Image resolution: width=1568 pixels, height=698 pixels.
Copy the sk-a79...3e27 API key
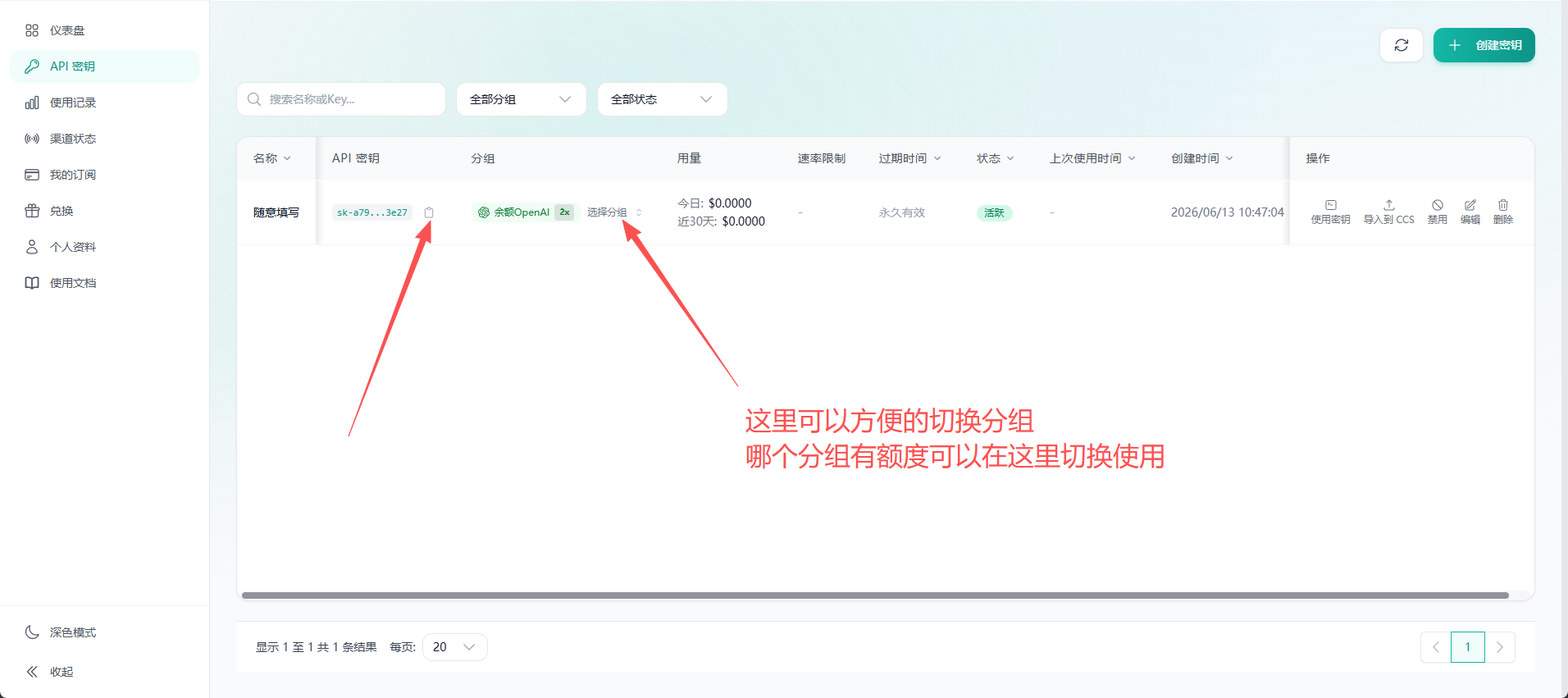[x=429, y=212]
